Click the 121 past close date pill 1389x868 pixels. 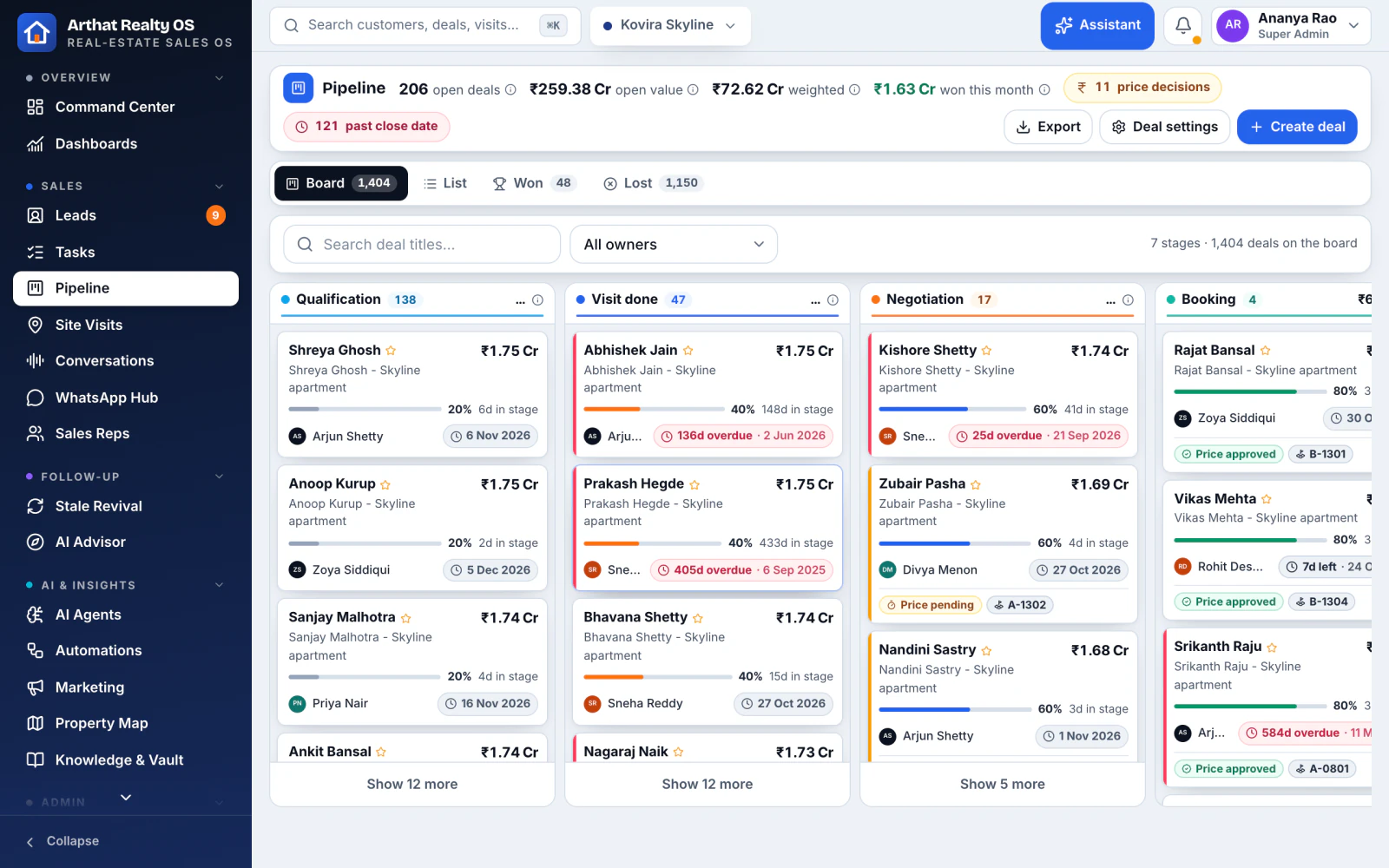coord(366,127)
